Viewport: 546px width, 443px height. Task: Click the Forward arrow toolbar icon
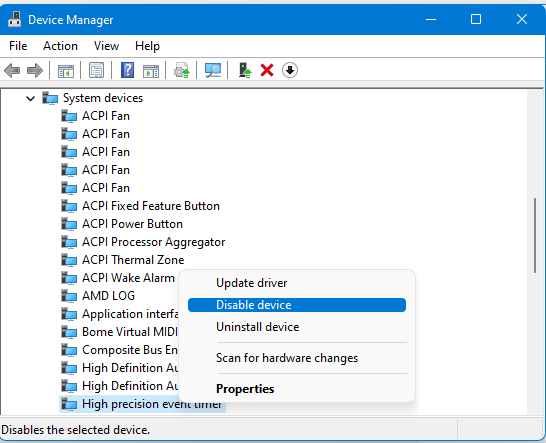tap(35, 70)
